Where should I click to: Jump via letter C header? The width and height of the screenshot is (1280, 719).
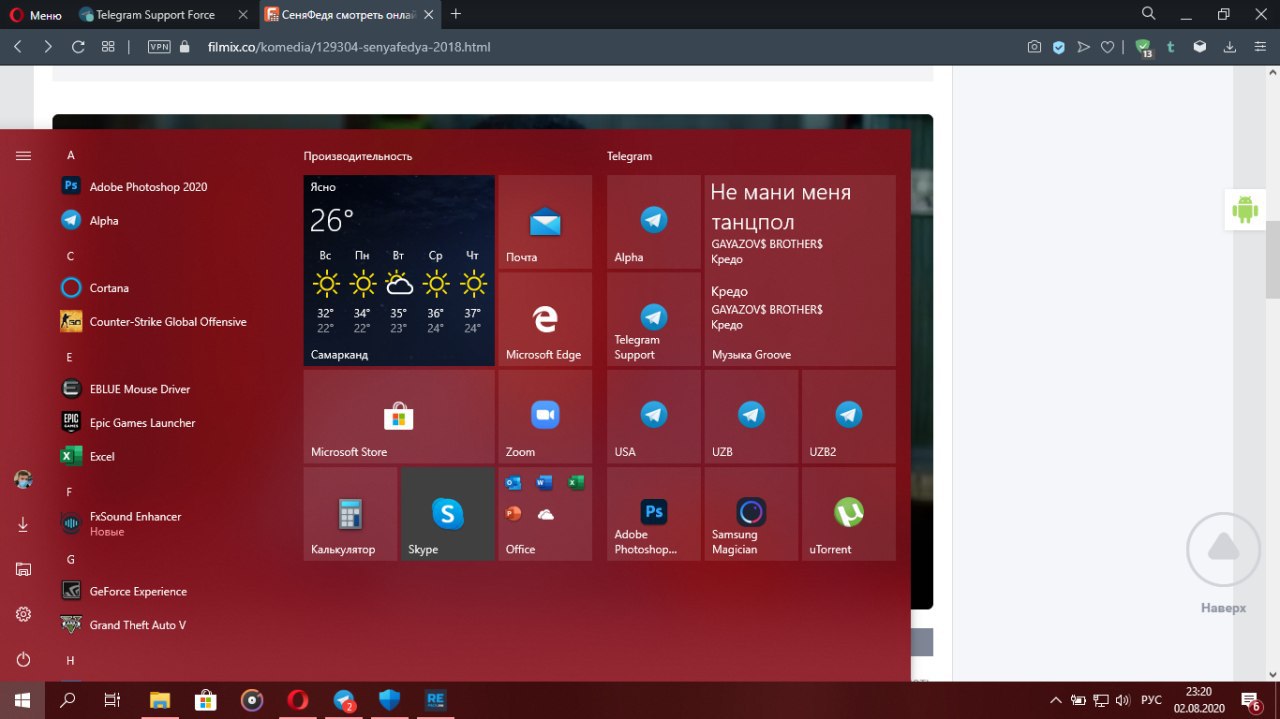click(71, 256)
